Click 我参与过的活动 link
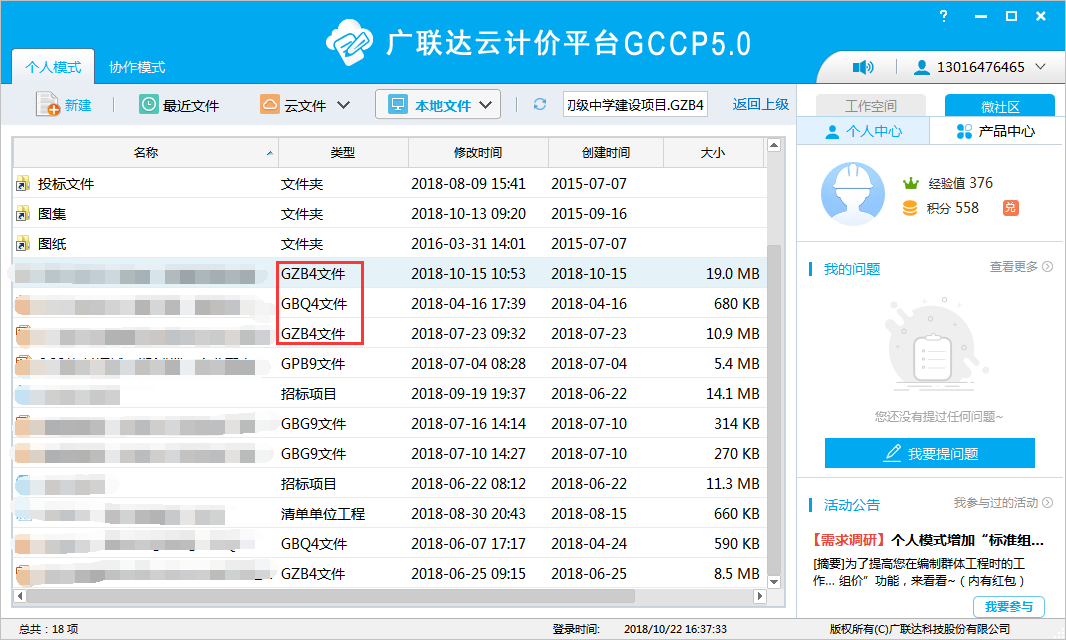The height and width of the screenshot is (640, 1066). point(995,503)
